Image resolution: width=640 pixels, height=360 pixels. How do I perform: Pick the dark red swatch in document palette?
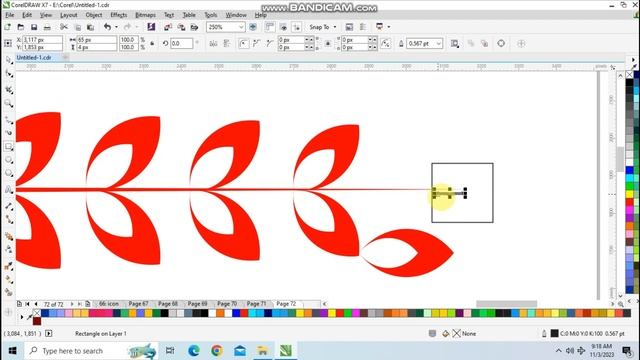coord(37,321)
